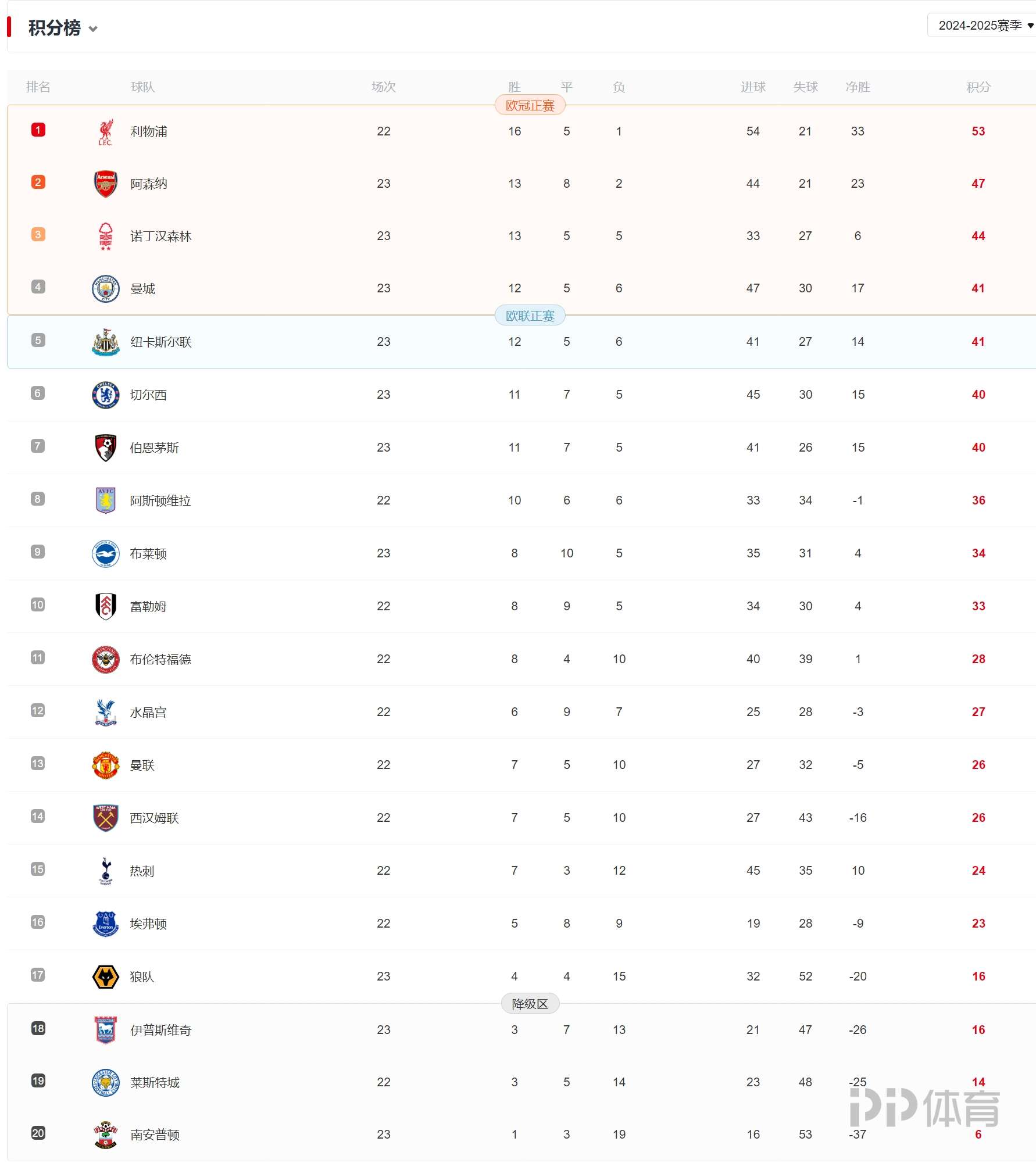Click the 积分 column header
This screenshot has width=1036, height=1163.
click(978, 87)
